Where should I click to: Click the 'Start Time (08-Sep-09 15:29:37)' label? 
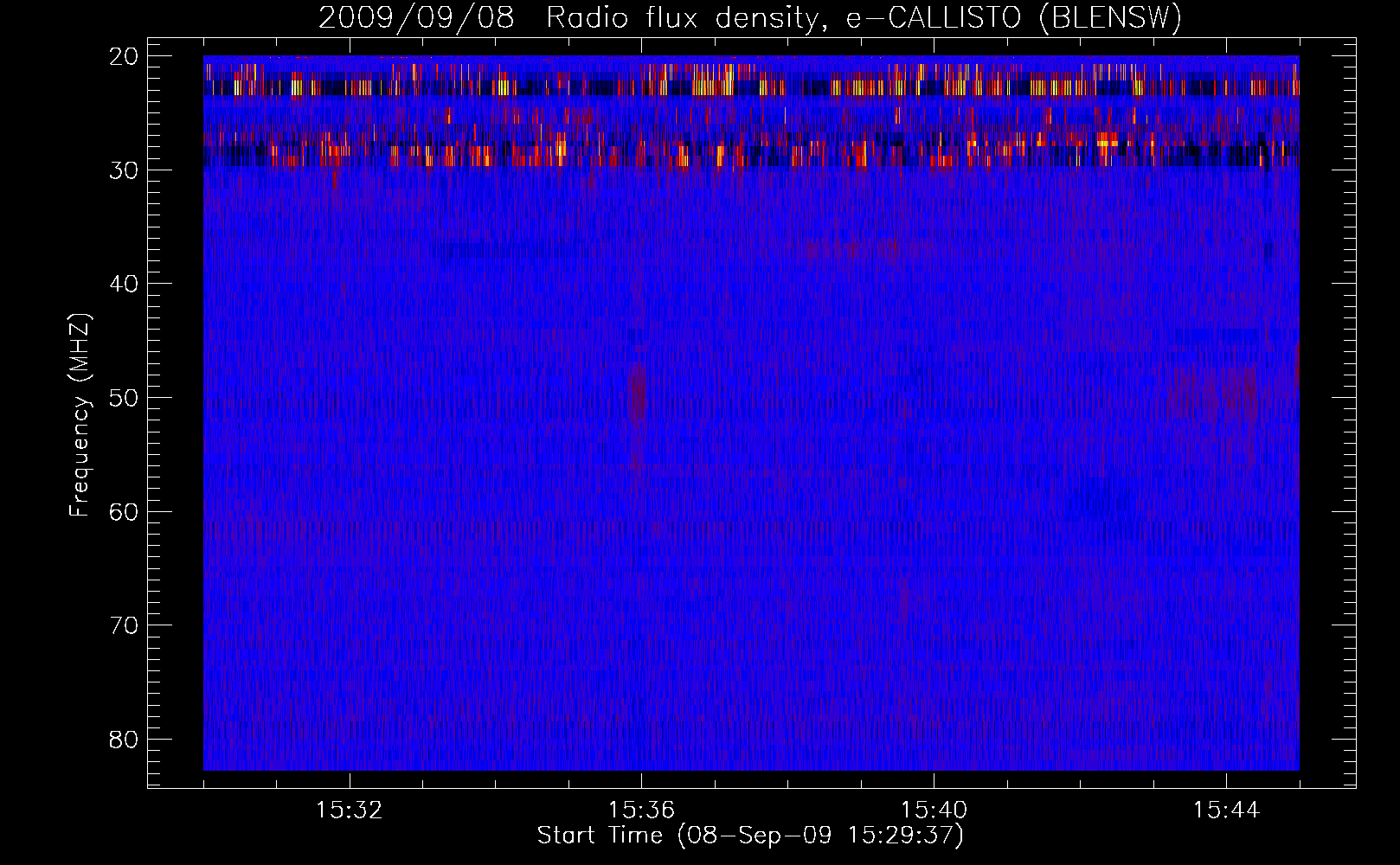[750, 836]
